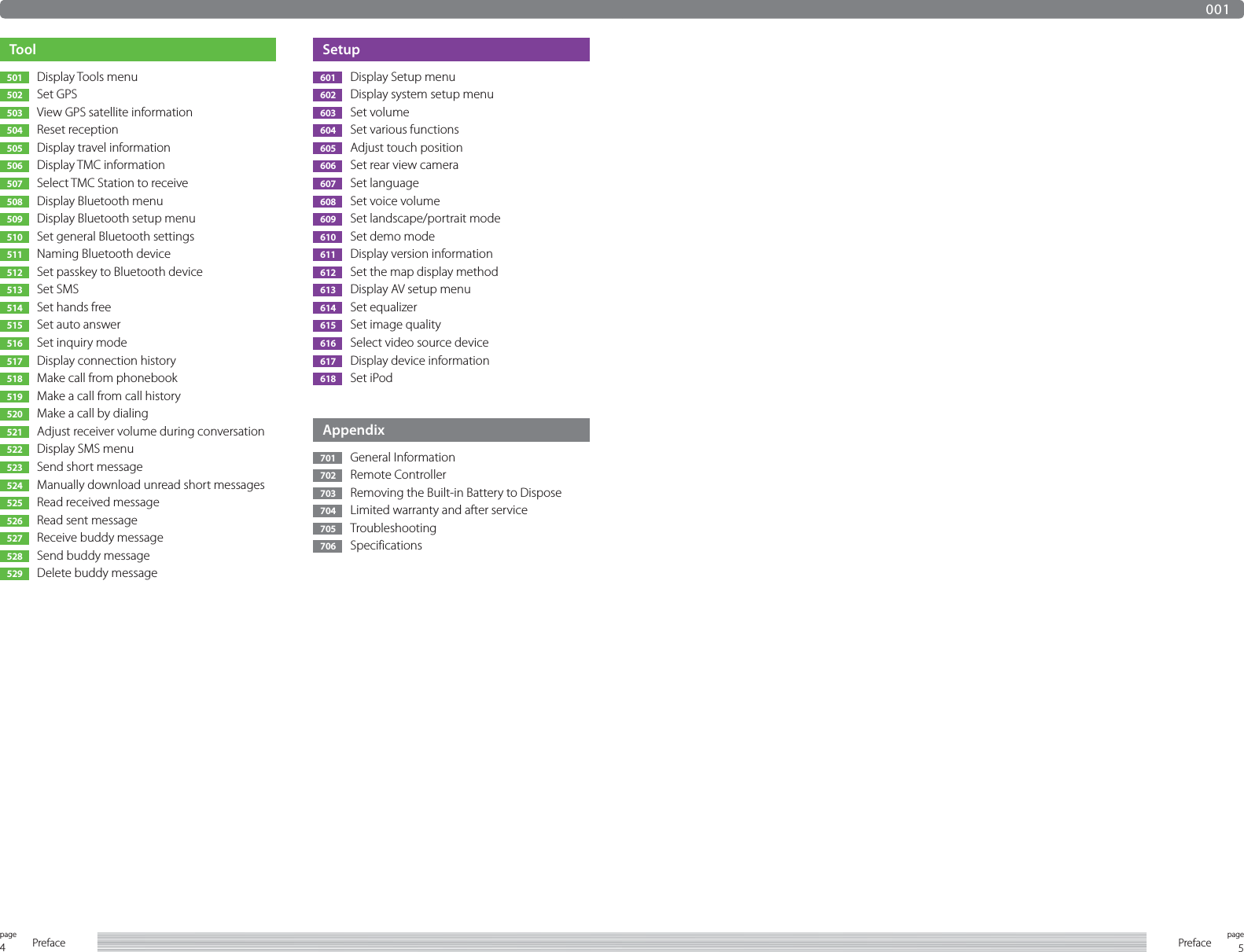Image resolution: width=1244 pixels, height=952 pixels.
Task: Open 'Set hands free' entry
Action: [74, 307]
